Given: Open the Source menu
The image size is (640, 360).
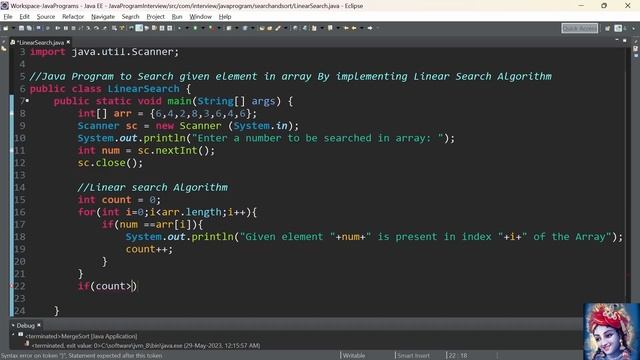Looking at the screenshot, I should coord(46,17).
